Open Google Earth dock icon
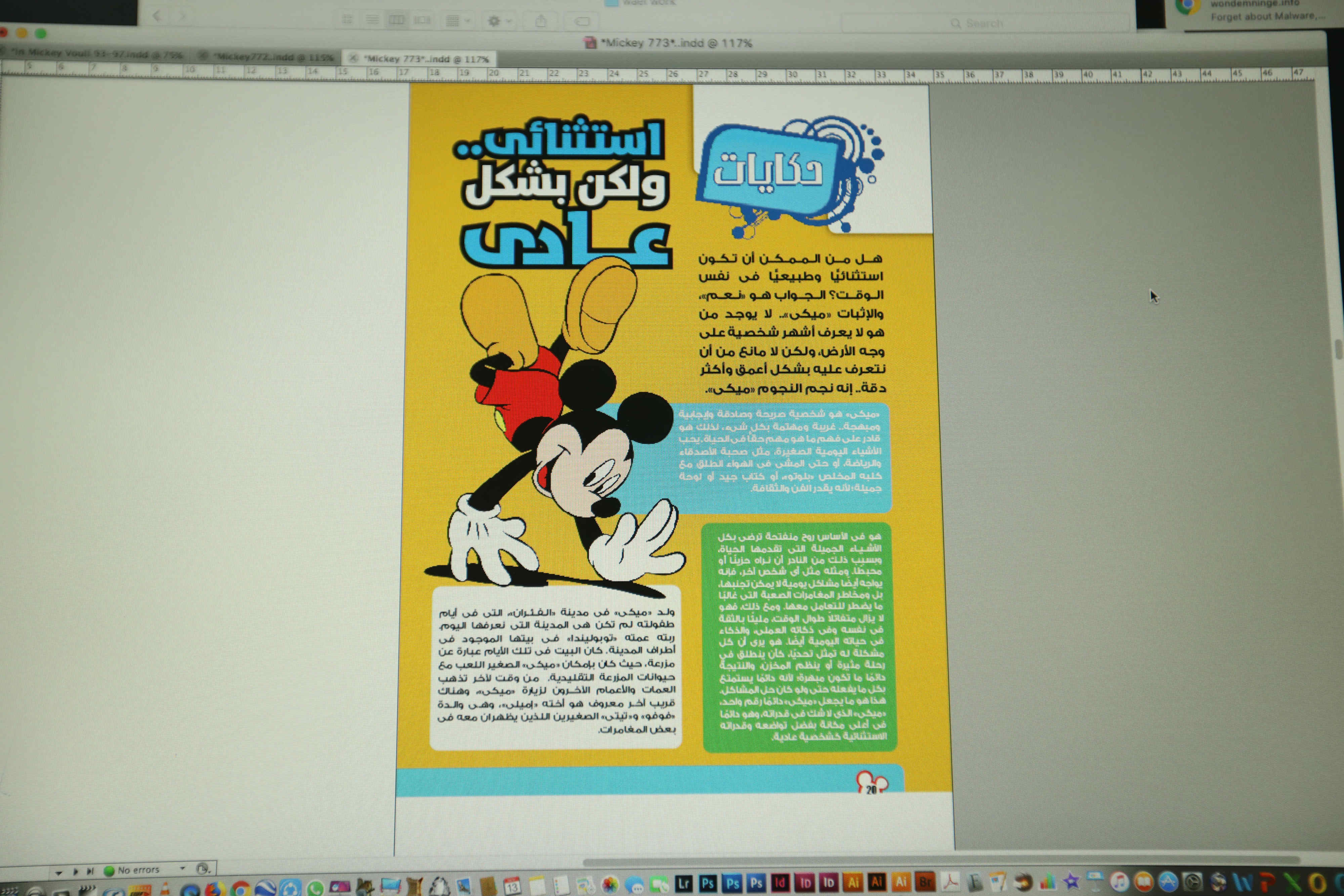 (266, 889)
